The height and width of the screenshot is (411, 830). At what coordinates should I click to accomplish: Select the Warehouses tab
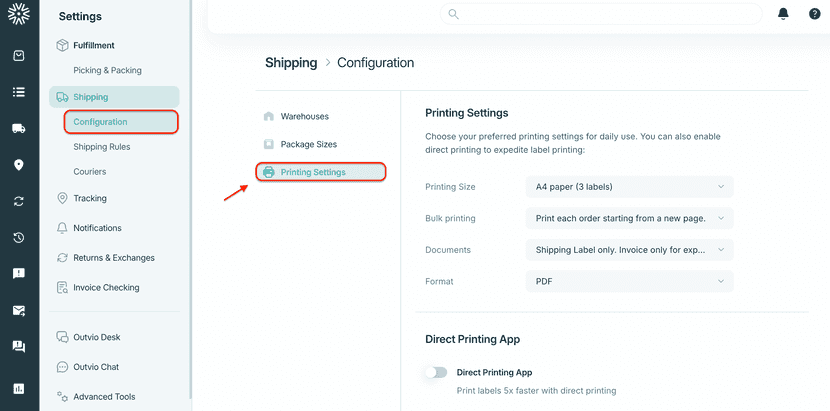[304, 116]
